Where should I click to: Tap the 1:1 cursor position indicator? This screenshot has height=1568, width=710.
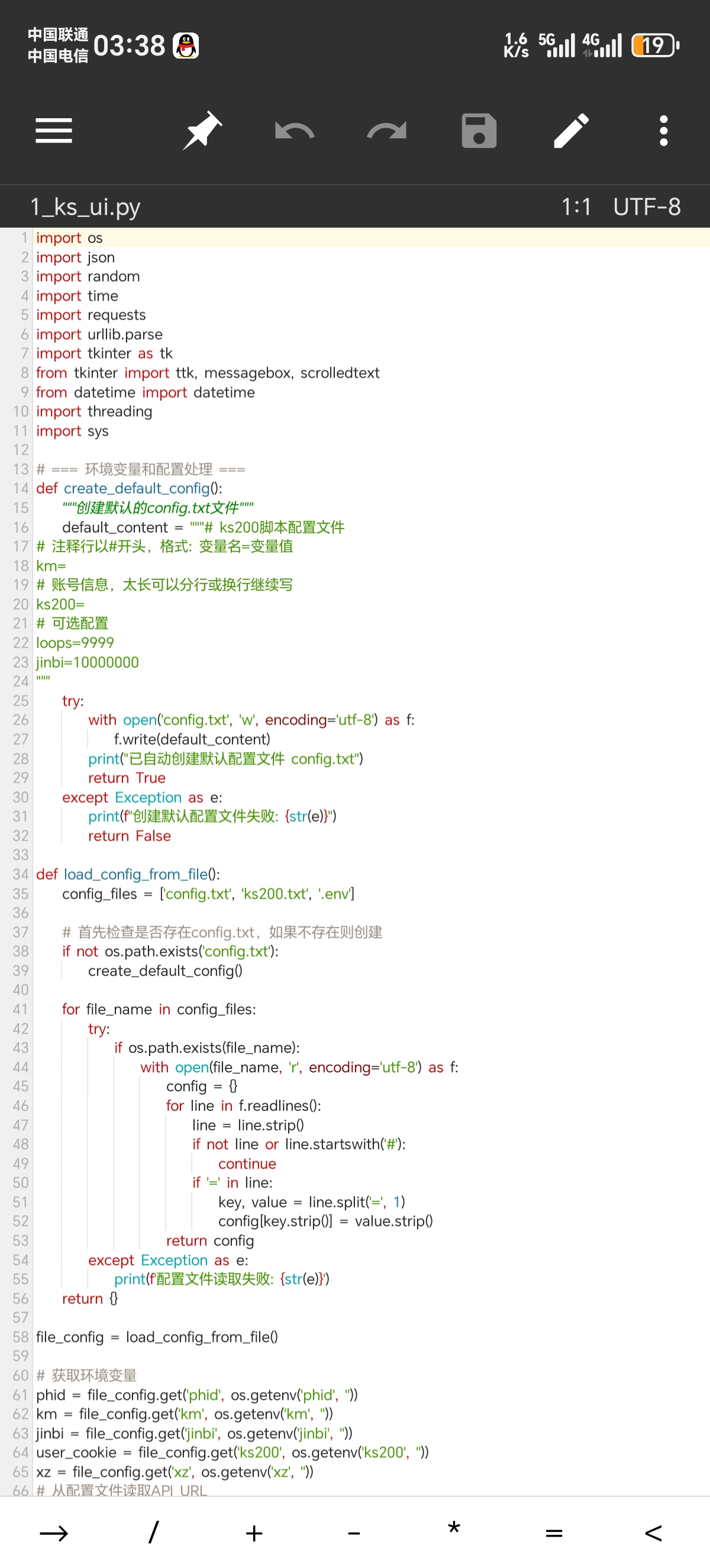pos(576,207)
